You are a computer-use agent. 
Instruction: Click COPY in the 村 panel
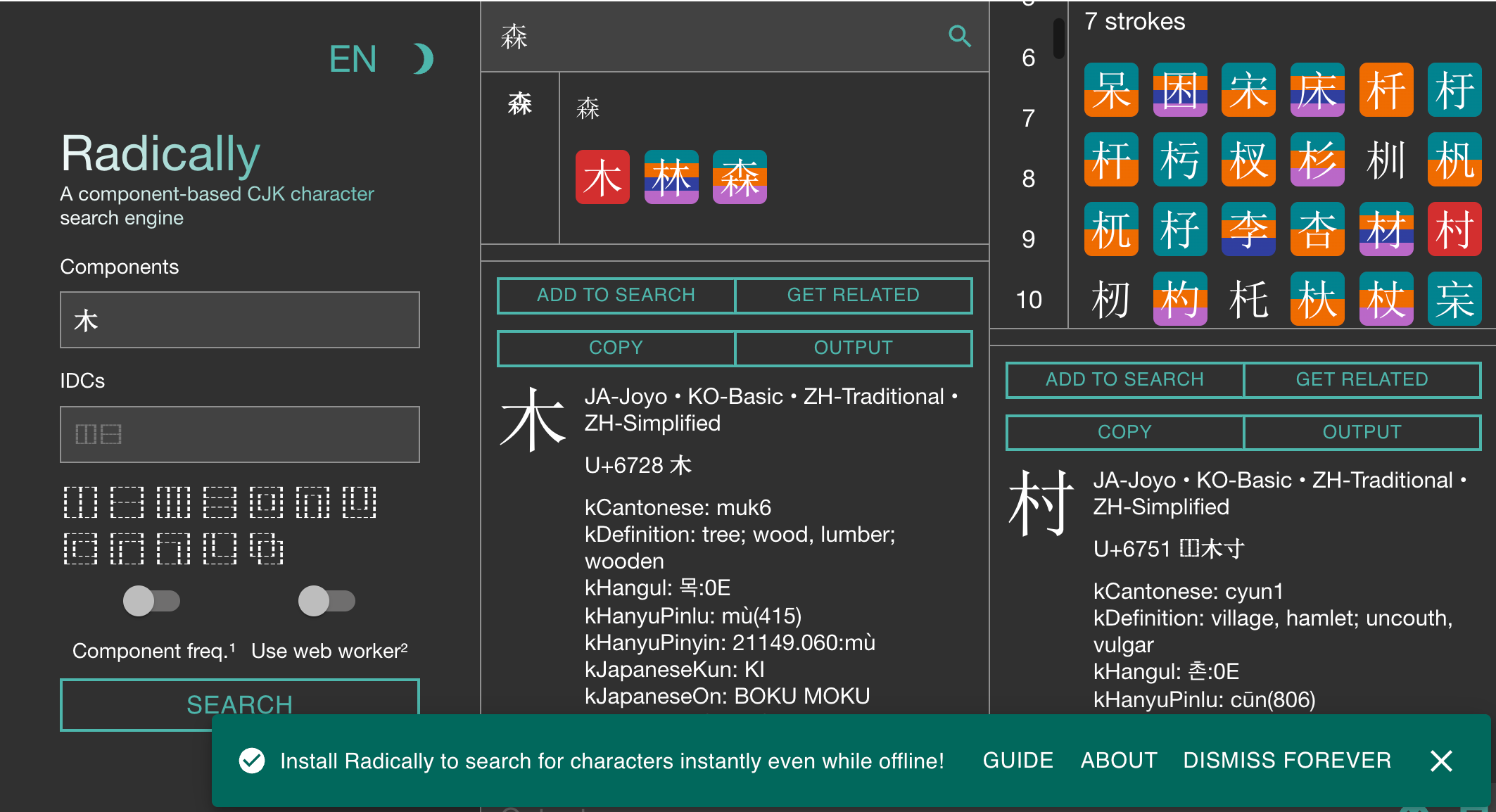point(1124,433)
